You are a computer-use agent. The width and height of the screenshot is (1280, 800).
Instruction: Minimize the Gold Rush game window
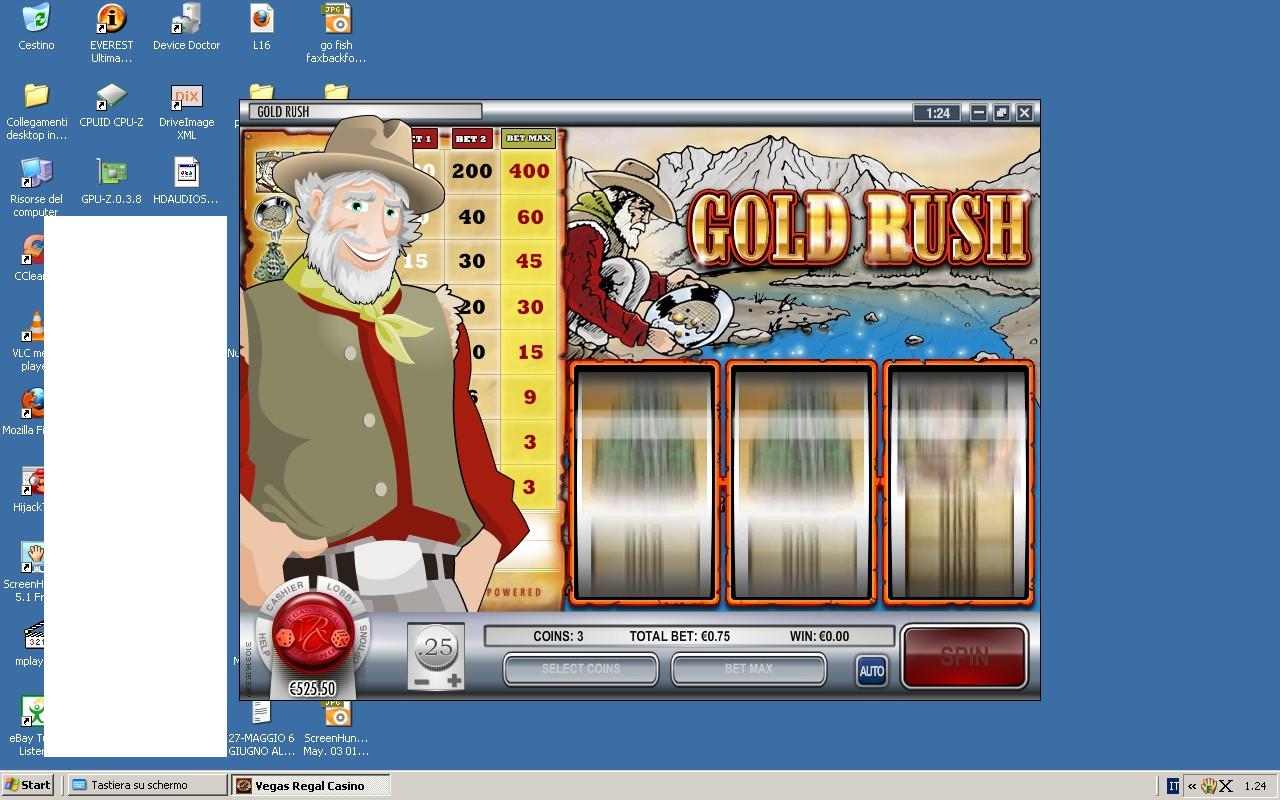(979, 113)
